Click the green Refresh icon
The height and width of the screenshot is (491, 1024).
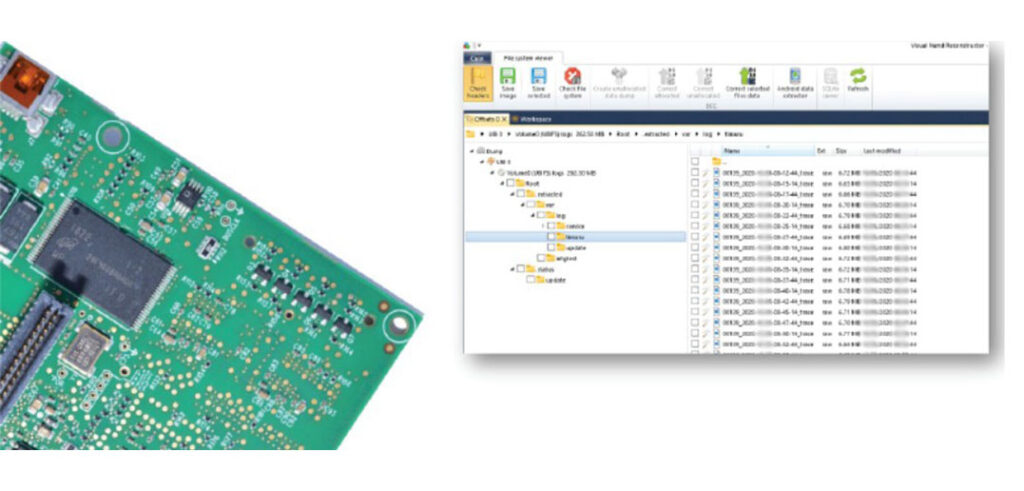[x=857, y=80]
